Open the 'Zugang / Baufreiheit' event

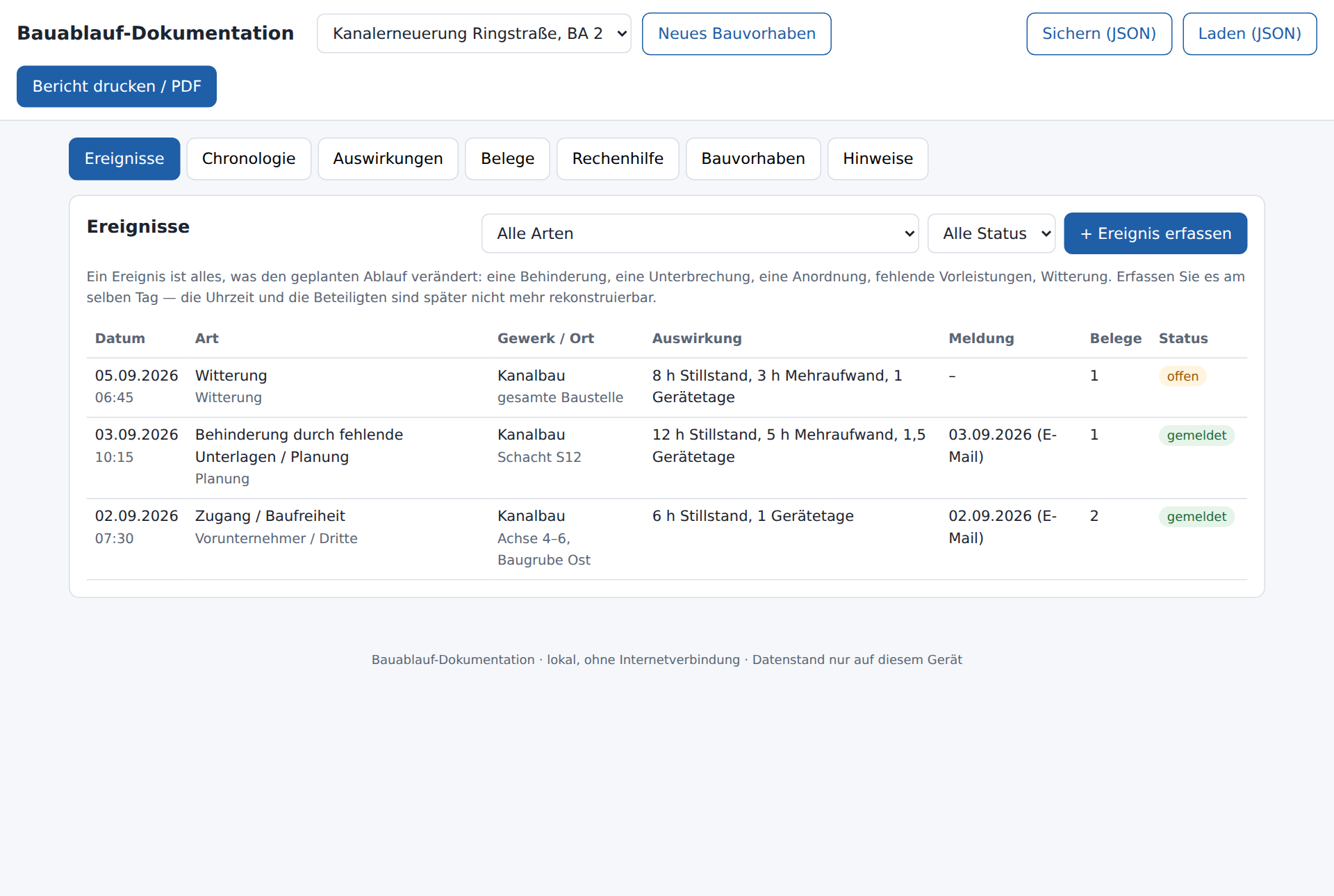coord(270,516)
